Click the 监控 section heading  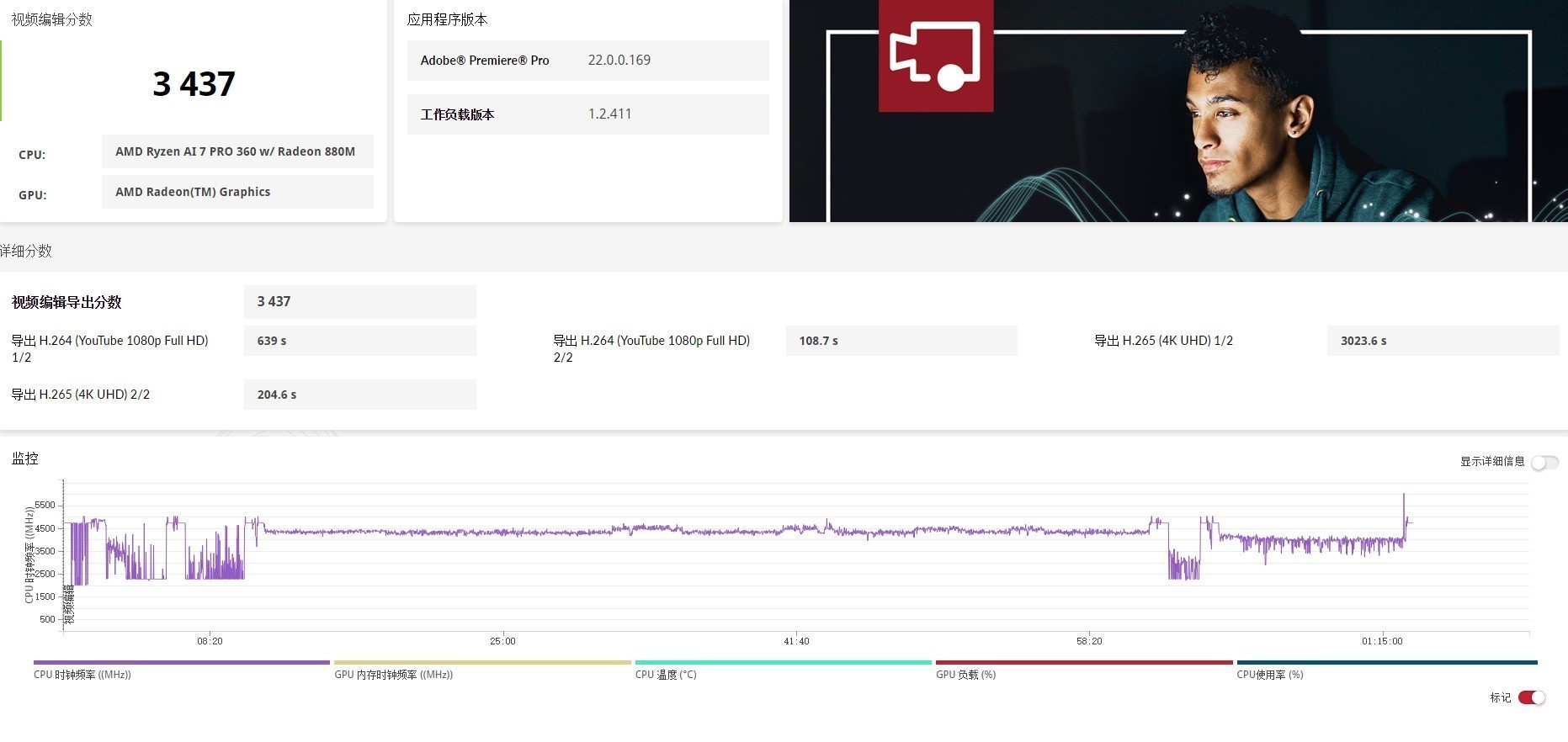point(25,458)
